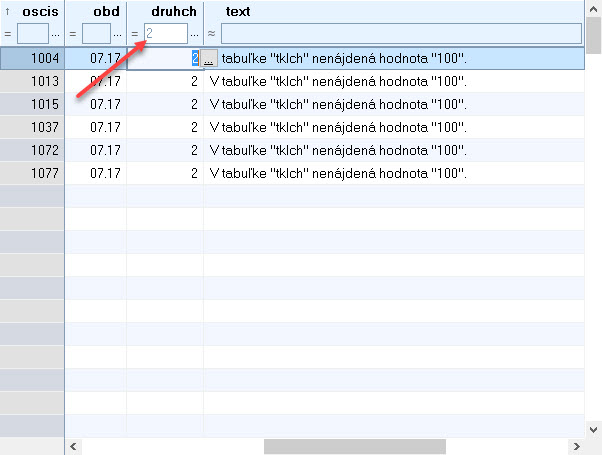Image resolution: width=602 pixels, height=455 pixels.
Task: Open the ellipsis button in druhch filter
Action: point(195,34)
